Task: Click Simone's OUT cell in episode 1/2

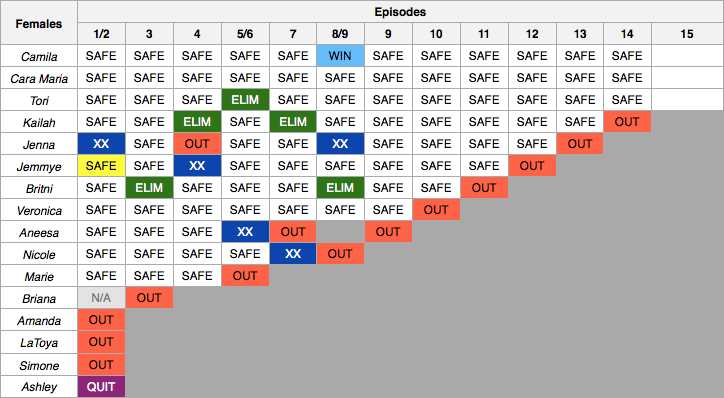Action: tap(101, 365)
